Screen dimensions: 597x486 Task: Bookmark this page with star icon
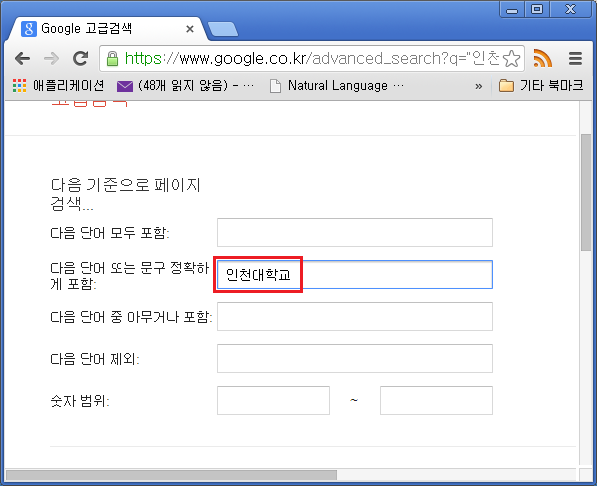pos(511,59)
